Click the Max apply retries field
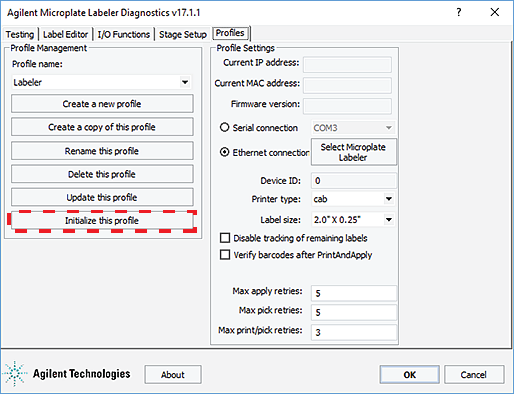 pyautogui.click(x=354, y=293)
